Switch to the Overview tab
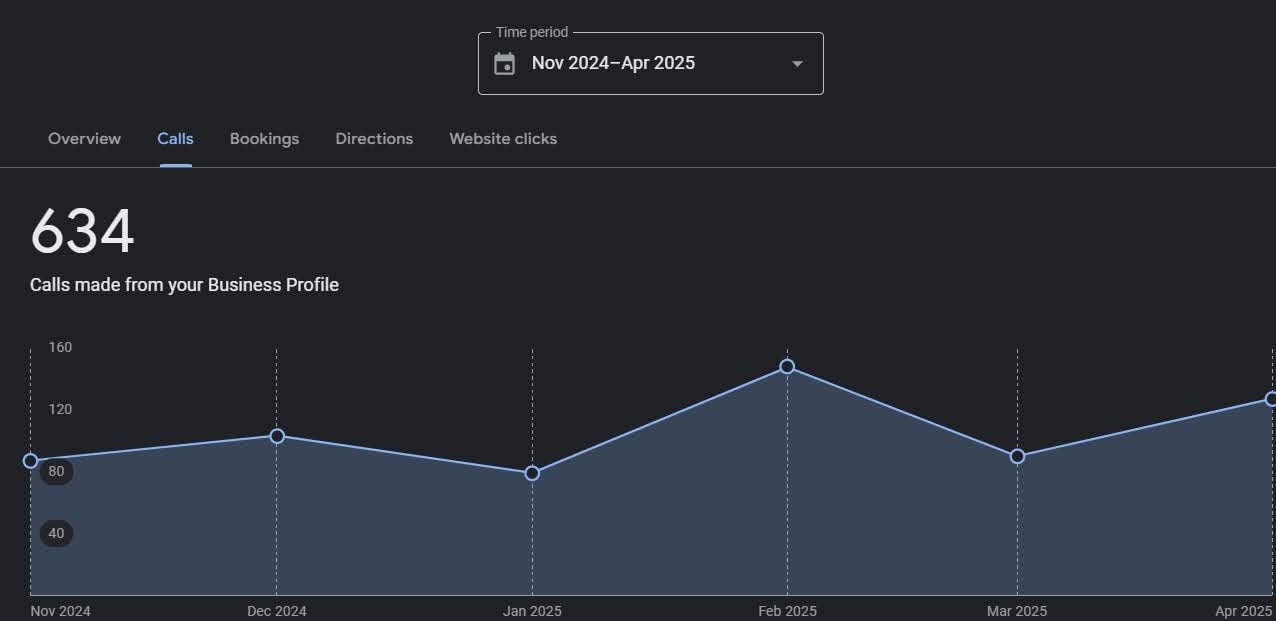Viewport: 1276px width, 621px height. (x=84, y=139)
